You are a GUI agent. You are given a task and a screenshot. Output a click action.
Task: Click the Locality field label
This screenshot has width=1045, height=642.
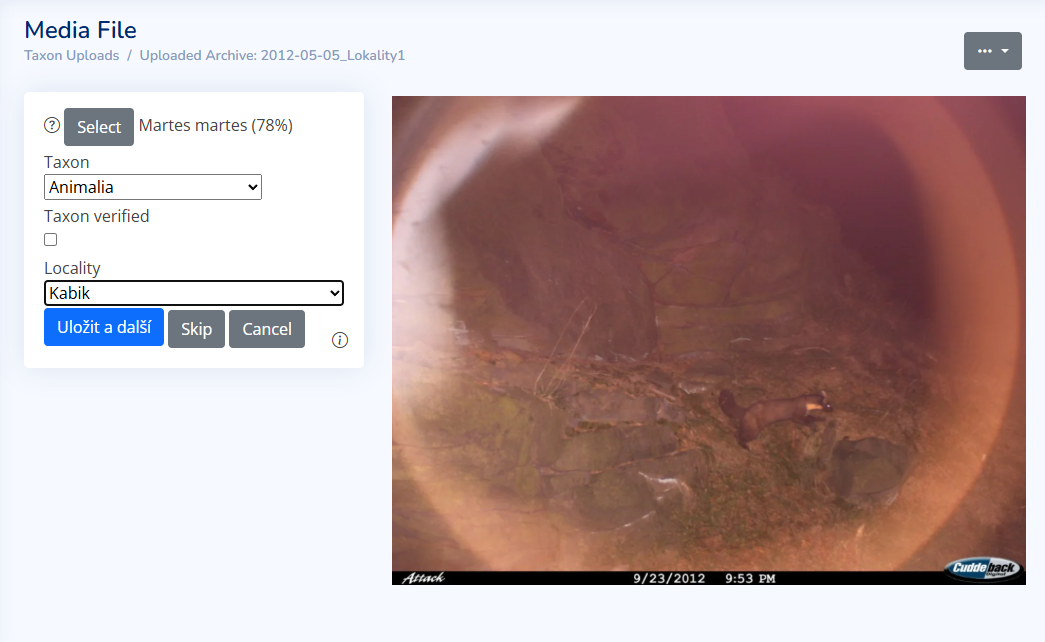click(x=72, y=268)
